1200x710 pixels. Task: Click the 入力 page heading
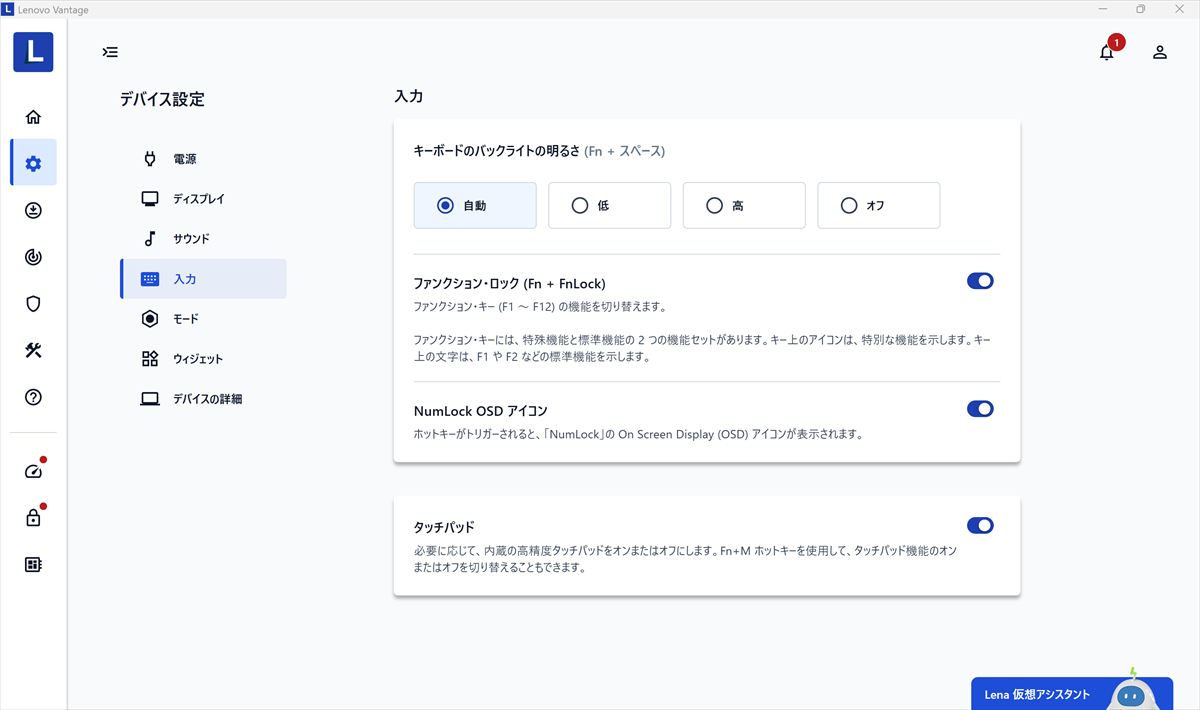click(409, 97)
